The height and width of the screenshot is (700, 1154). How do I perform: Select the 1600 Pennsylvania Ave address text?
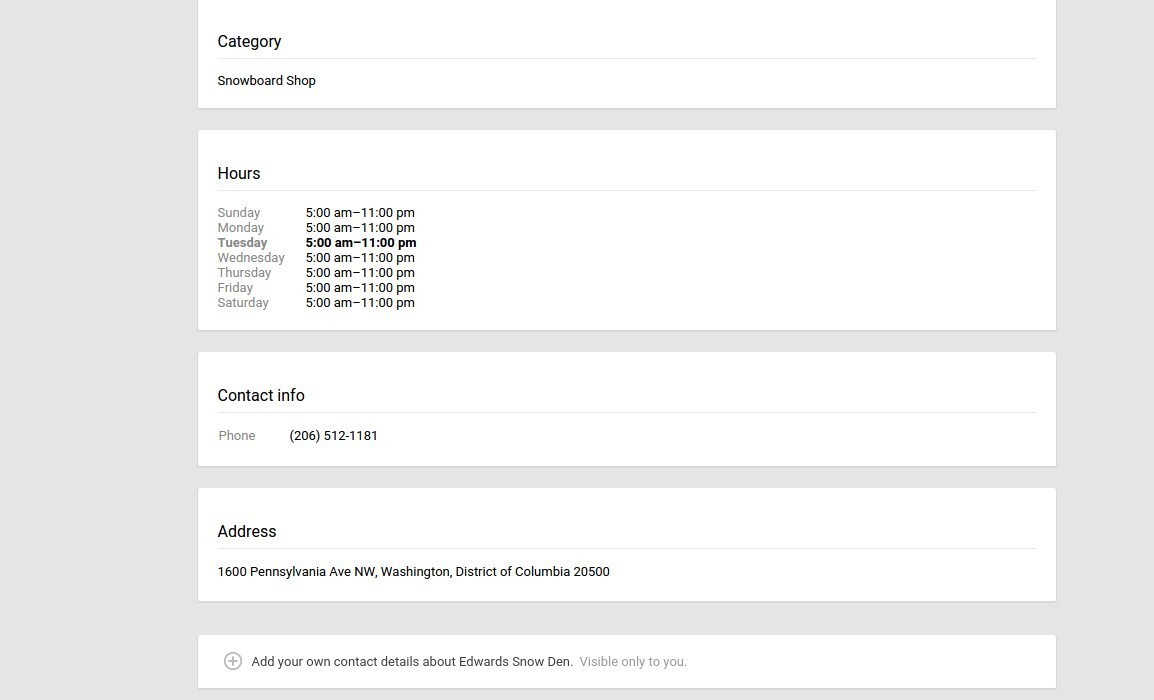(413, 571)
